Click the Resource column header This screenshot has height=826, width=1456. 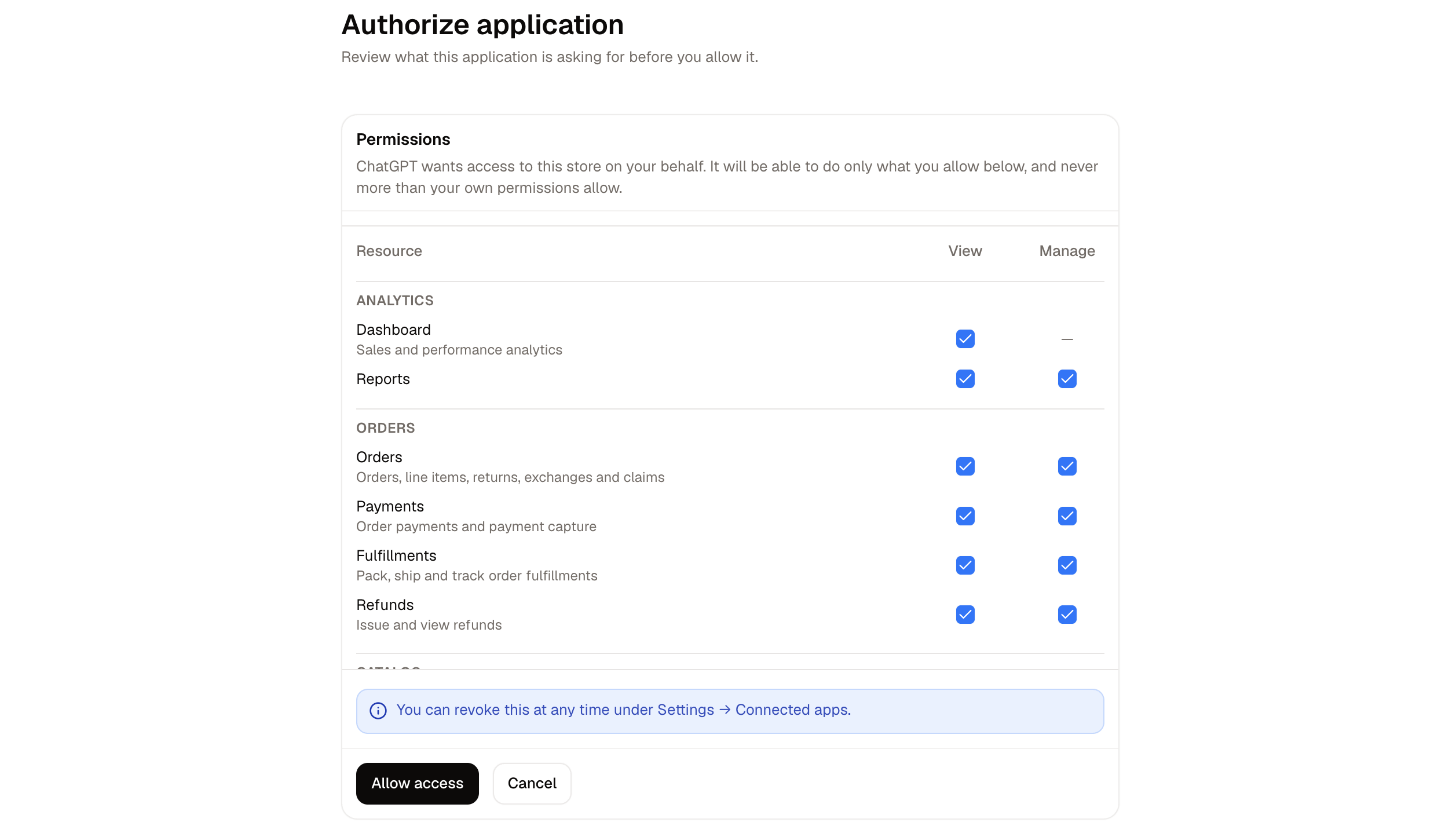(389, 251)
